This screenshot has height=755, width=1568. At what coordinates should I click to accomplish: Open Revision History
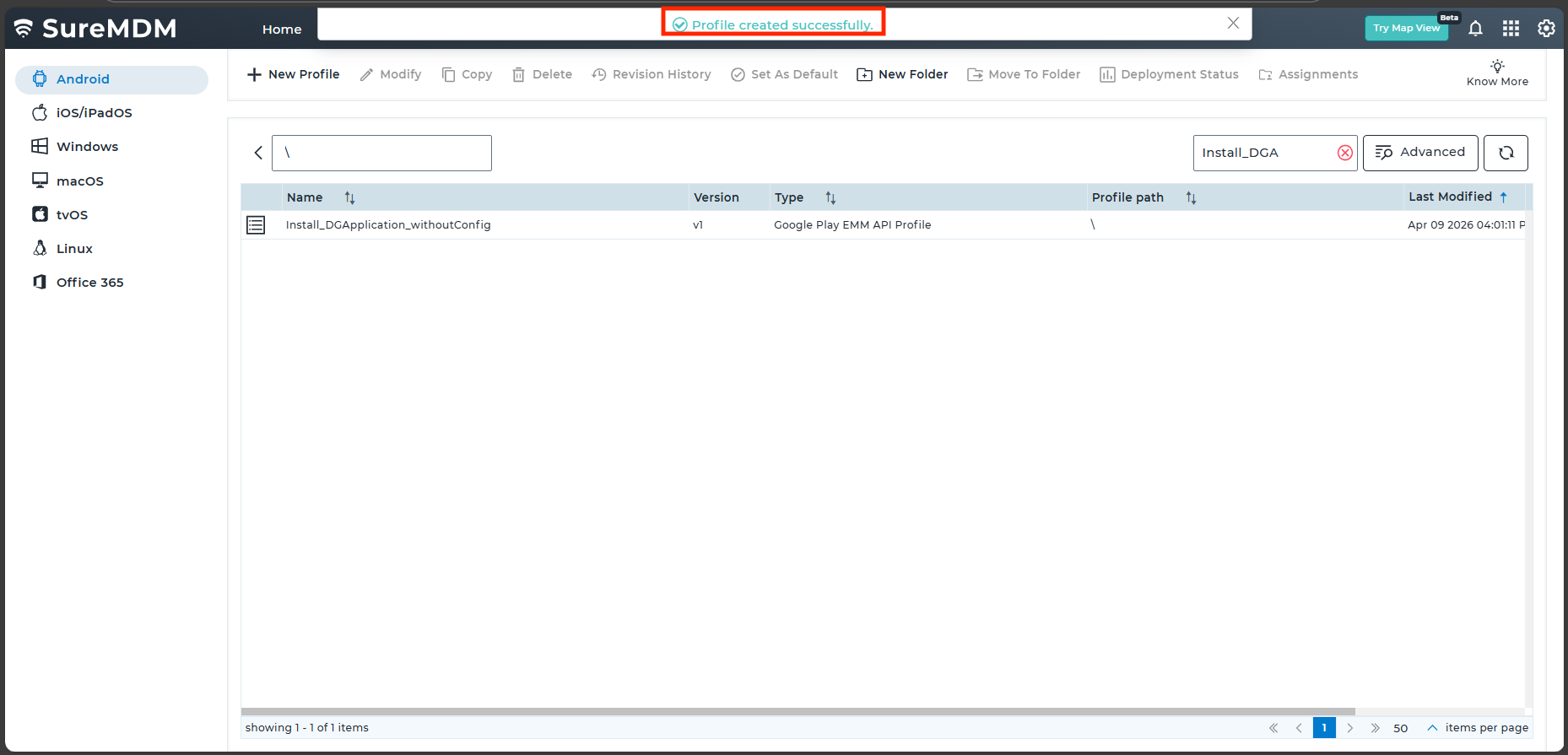[x=652, y=74]
